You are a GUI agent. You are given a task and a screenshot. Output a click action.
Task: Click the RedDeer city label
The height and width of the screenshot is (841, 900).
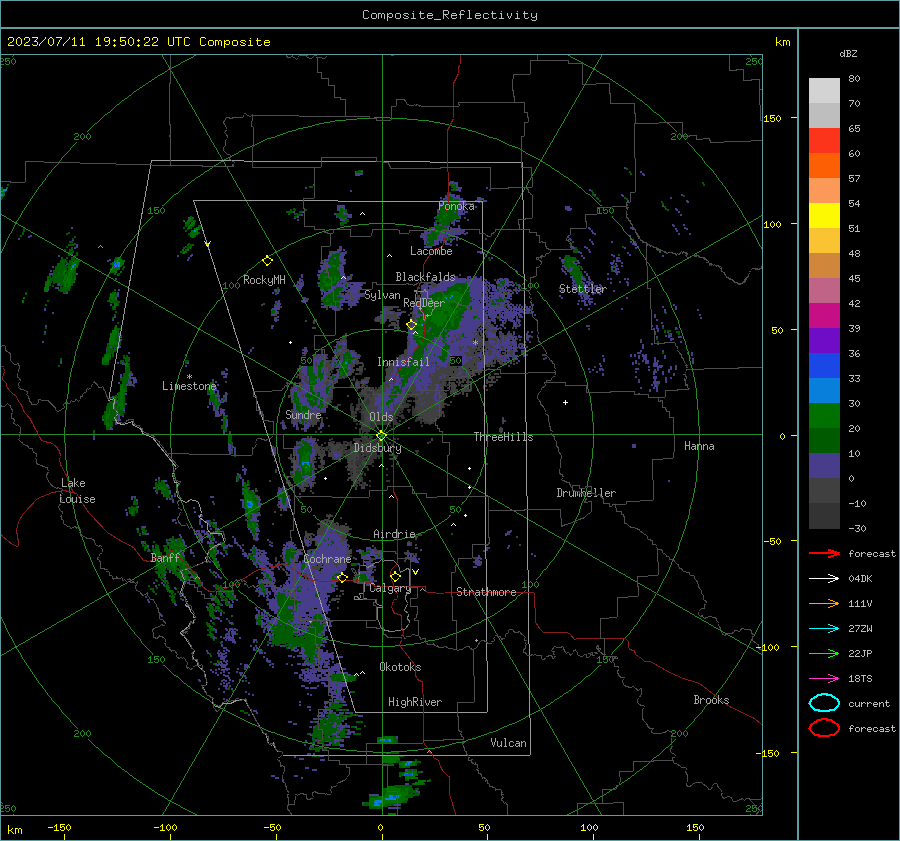(x=424, y=303)
